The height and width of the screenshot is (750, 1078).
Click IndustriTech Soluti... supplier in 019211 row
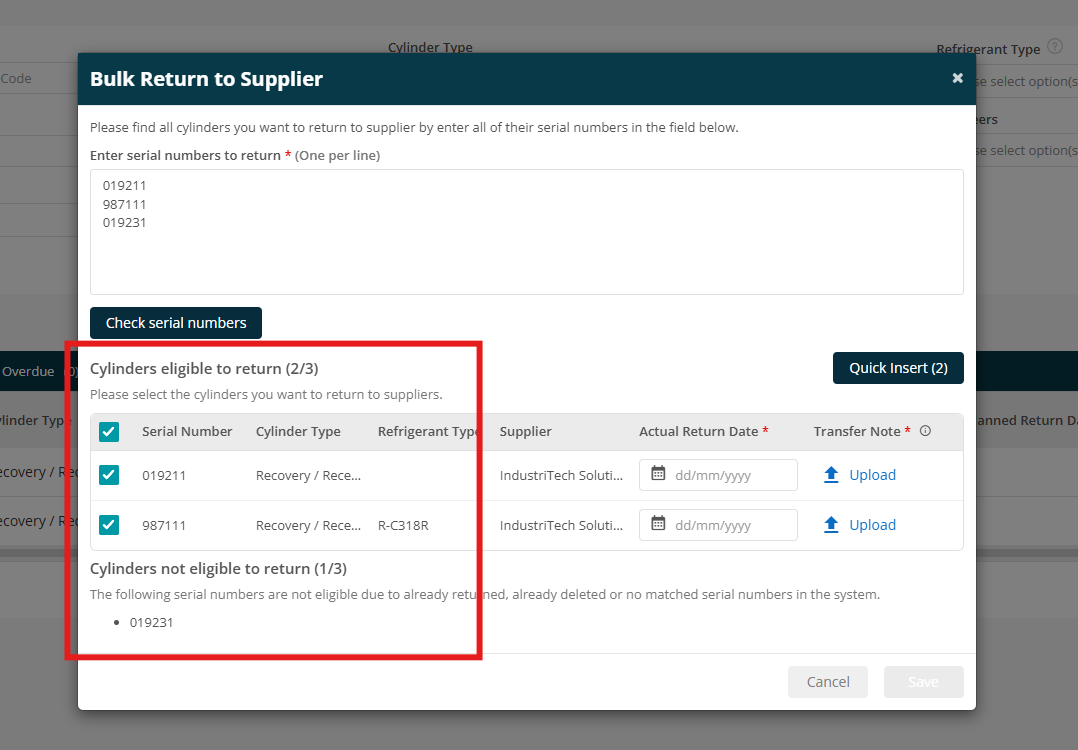(x=561, y=476)
